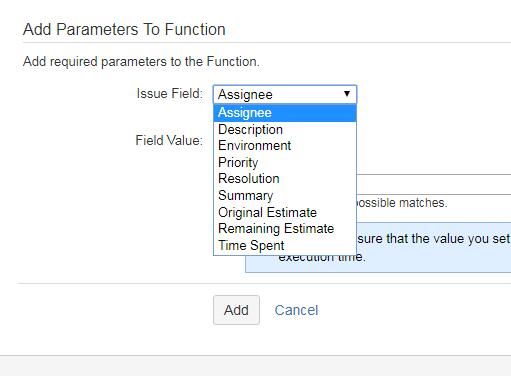The width and height of the screenshot is (511, 376).
Task: Click the Add Parameters To Function heading
Action: point(124,29)
